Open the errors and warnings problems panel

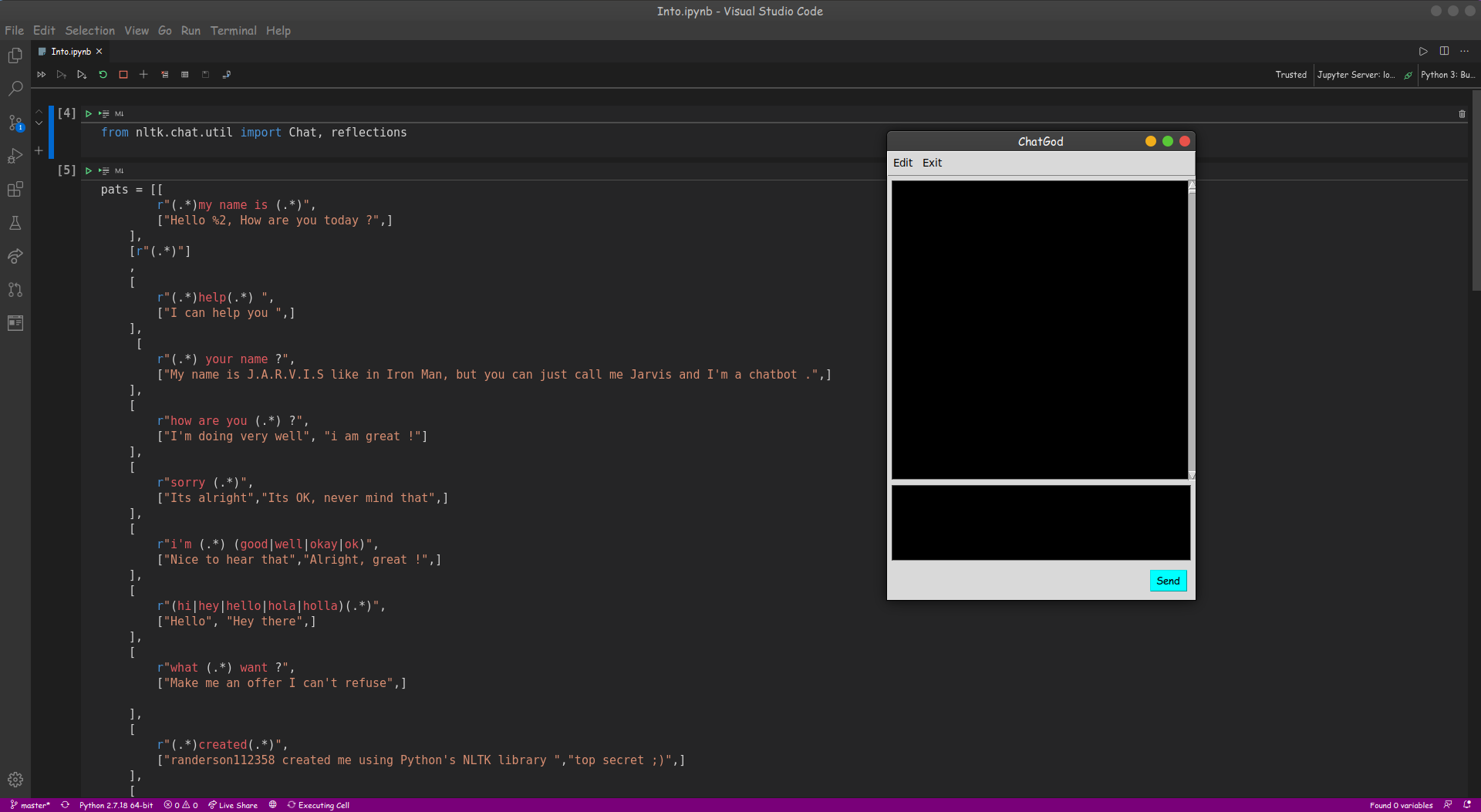(x=180, y=805)
